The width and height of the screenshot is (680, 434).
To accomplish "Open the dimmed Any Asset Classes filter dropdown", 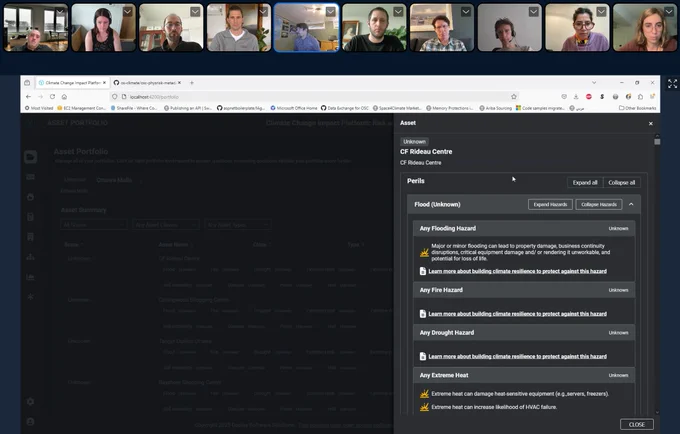I will (165, 225).
